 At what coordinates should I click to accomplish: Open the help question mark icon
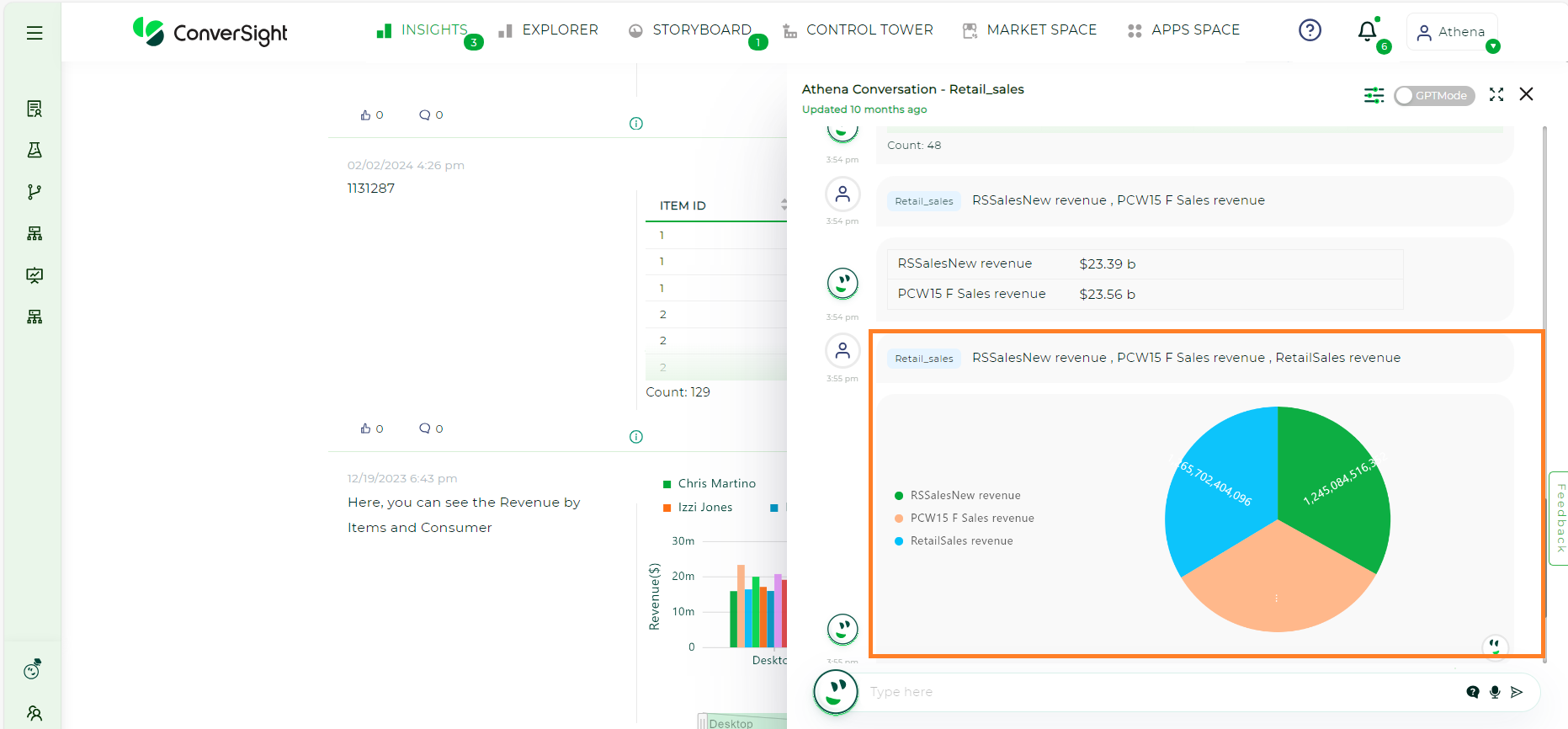(1310, 30)
